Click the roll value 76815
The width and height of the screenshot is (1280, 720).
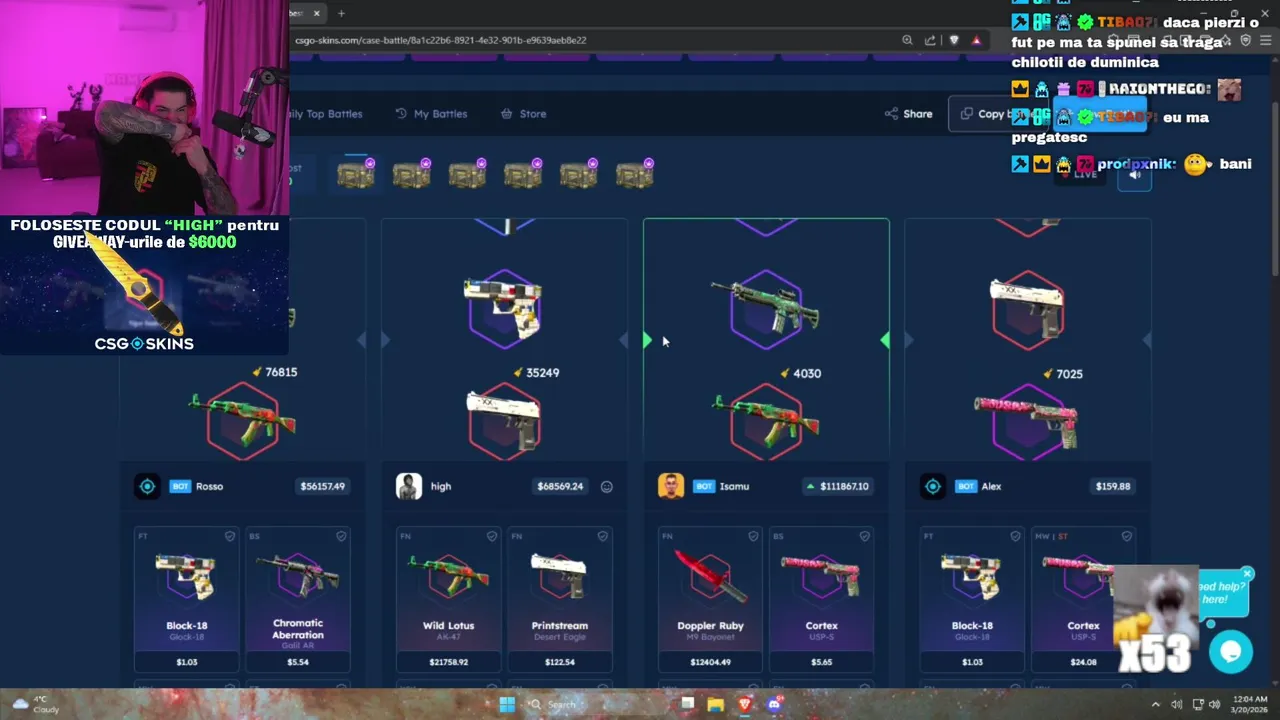coord(281,372)
